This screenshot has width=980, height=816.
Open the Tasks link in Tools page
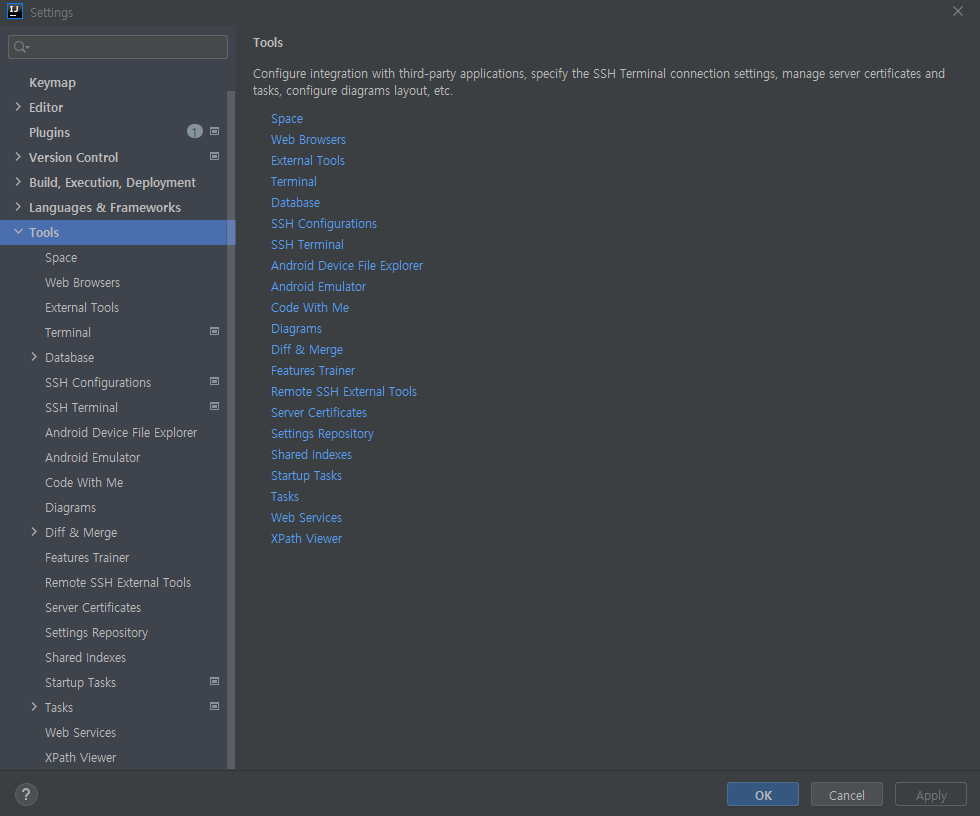(x=285, y=497)
